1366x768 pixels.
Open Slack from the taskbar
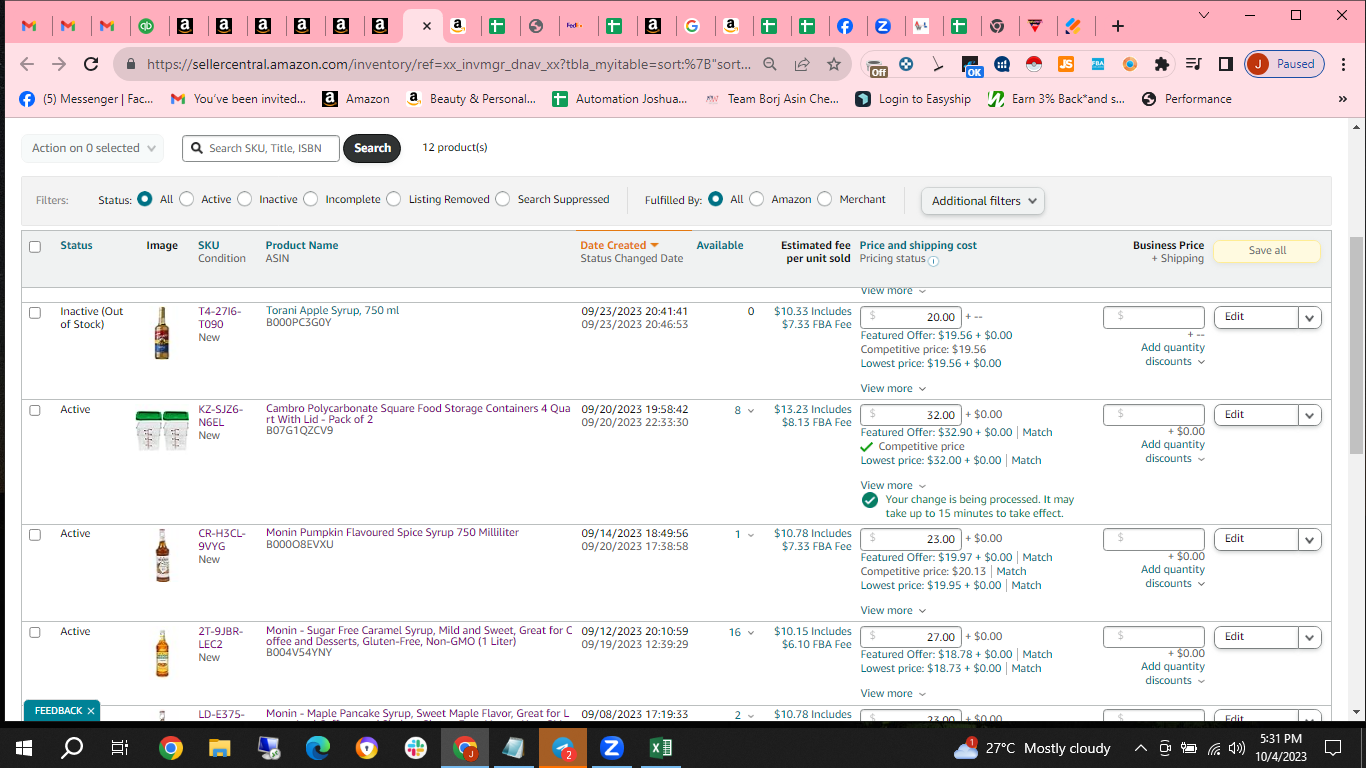[x=416, y=748]
